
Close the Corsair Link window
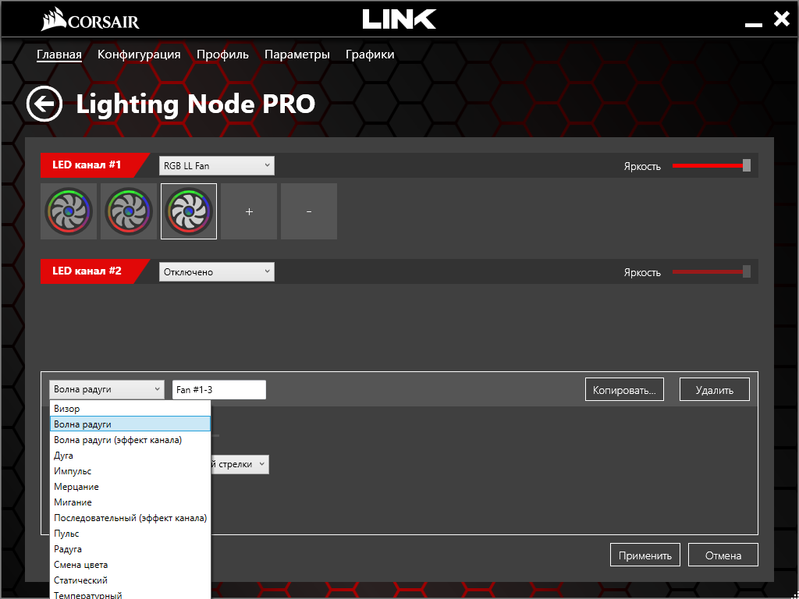tap(781, 19)
